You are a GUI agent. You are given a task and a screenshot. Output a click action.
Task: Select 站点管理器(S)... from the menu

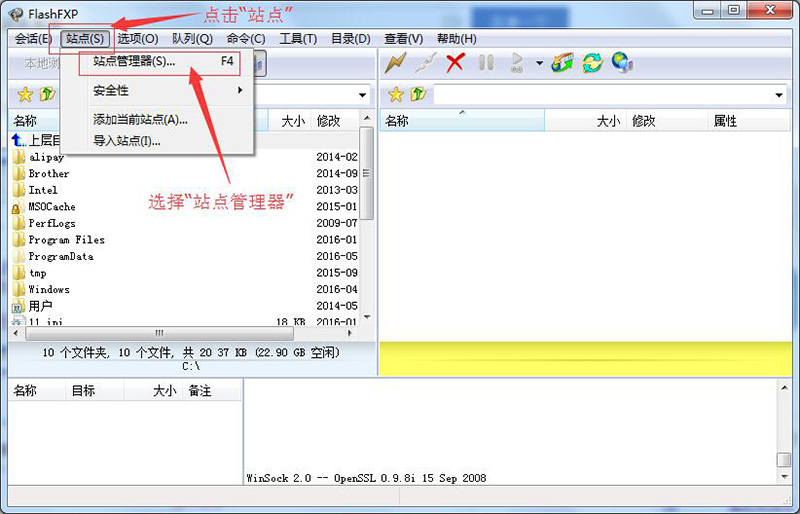pos(134,61)
